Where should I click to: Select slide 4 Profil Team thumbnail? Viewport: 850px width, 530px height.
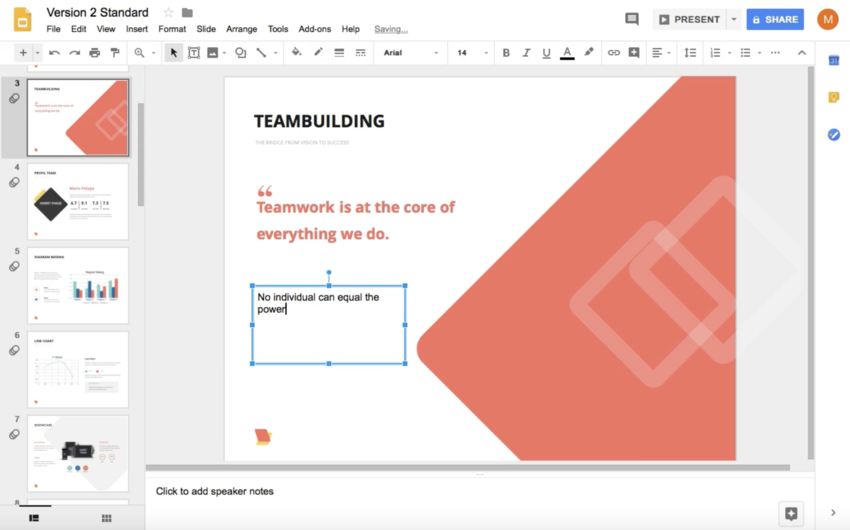tap(78, 202)
